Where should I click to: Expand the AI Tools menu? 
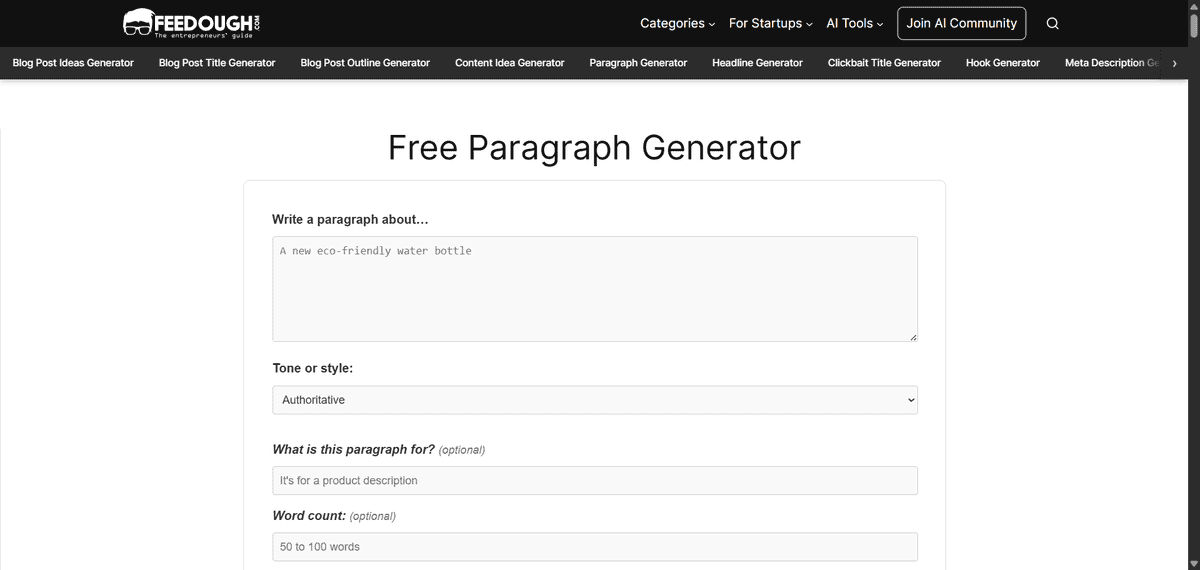click(x=854, y=23)
